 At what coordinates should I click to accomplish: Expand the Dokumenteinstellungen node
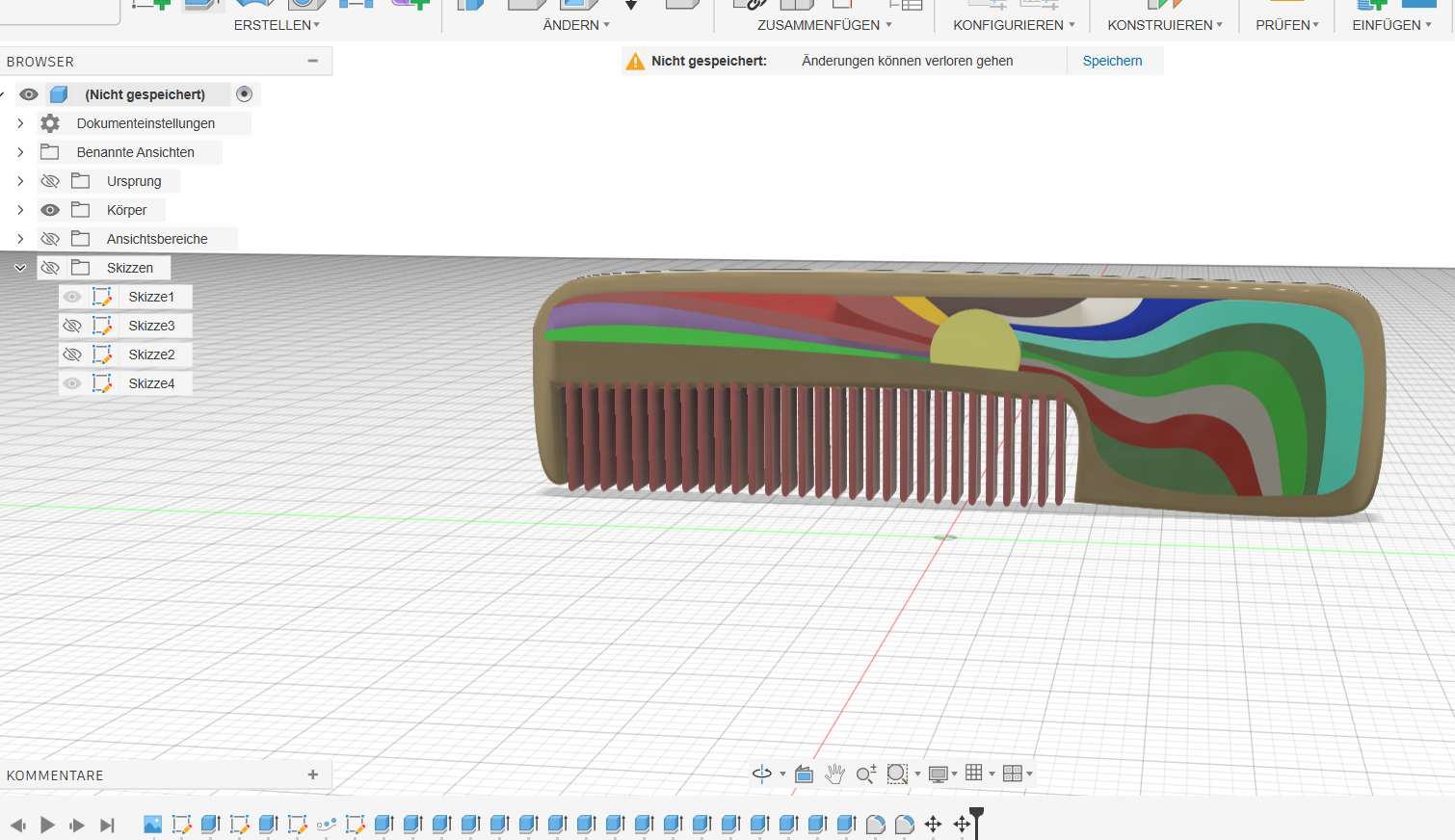click(20, 123)
